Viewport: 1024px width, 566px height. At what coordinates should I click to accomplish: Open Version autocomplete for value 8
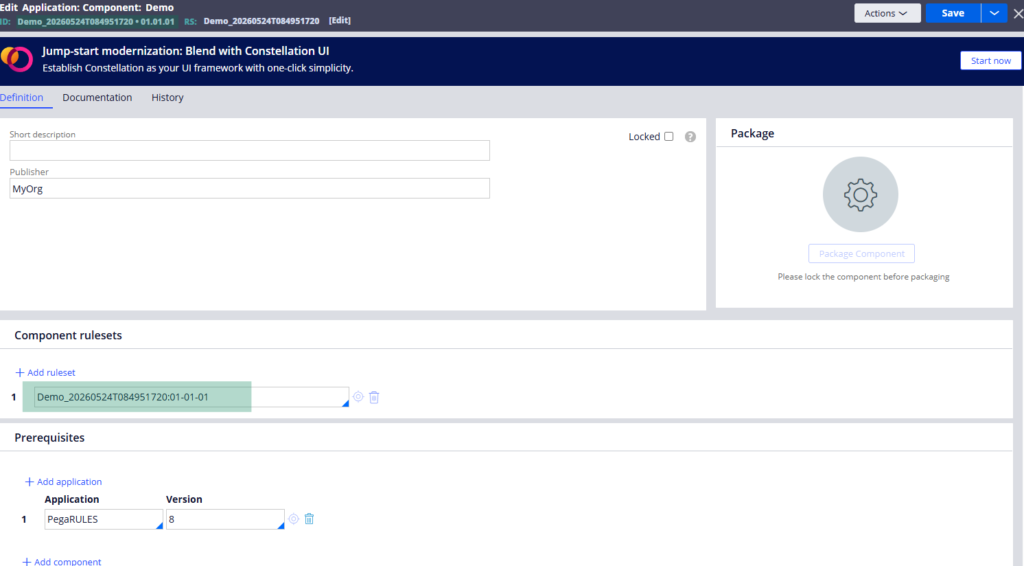pos(281,526)
